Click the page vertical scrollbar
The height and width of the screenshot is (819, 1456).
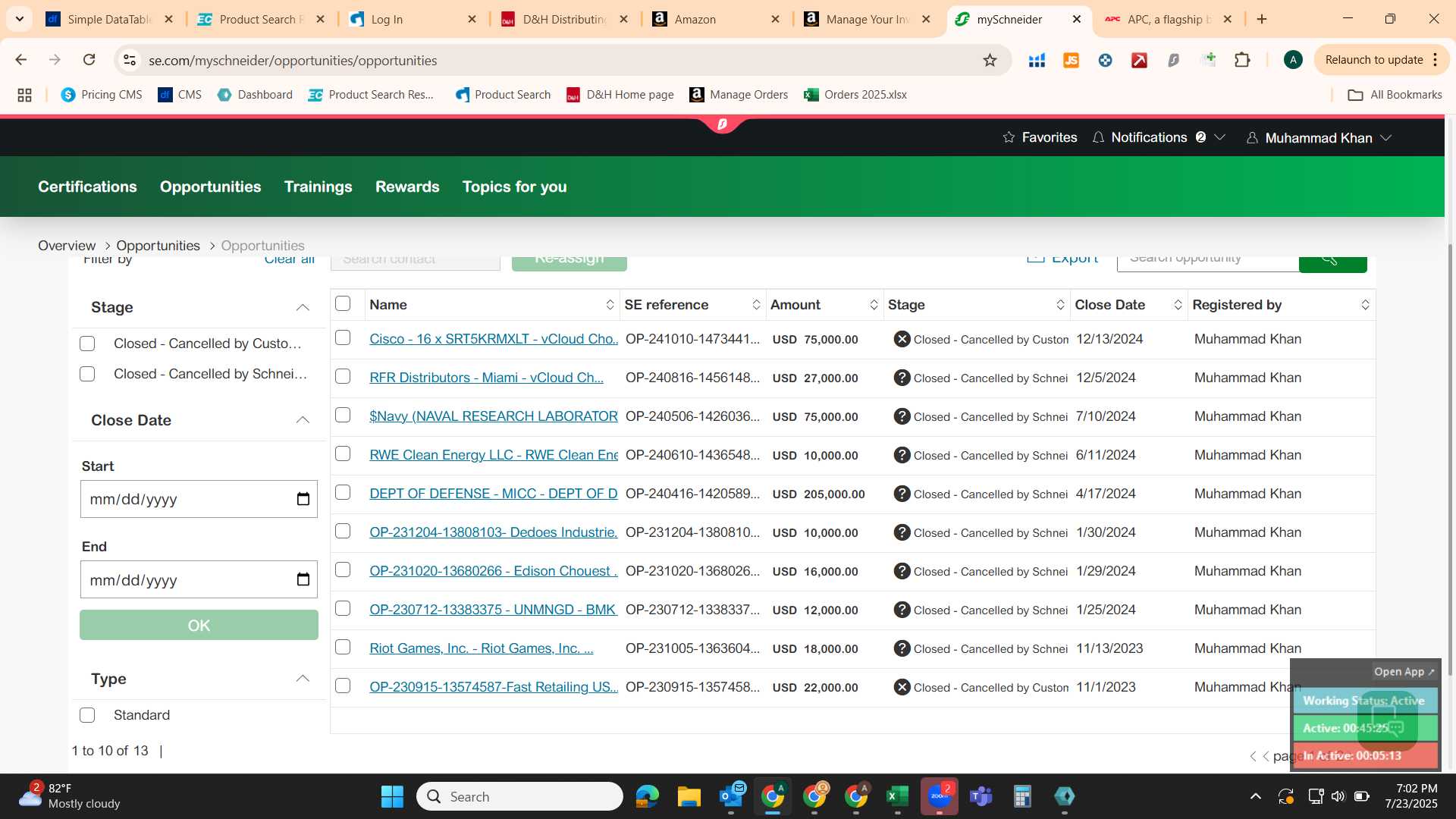(1450, 459)
